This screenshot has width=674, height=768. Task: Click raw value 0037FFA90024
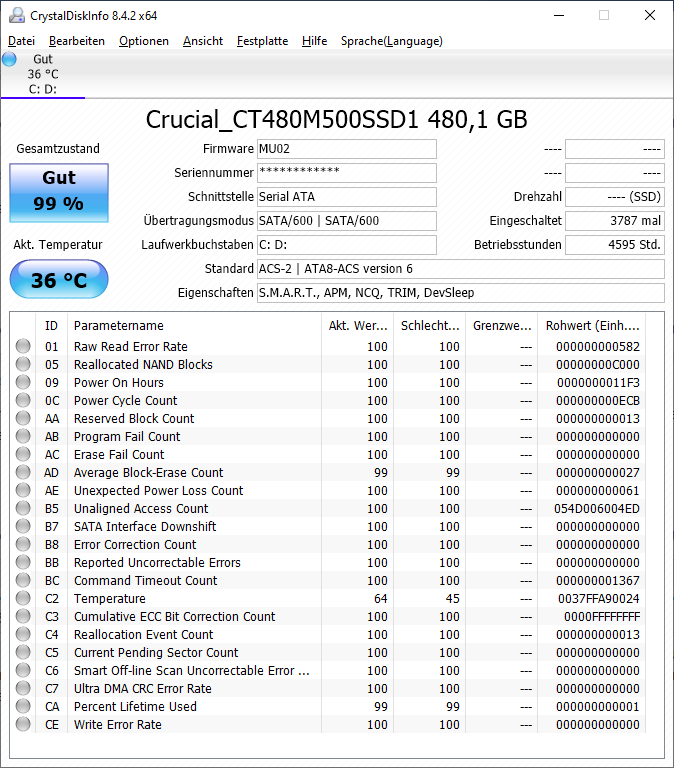pos(599,599)
